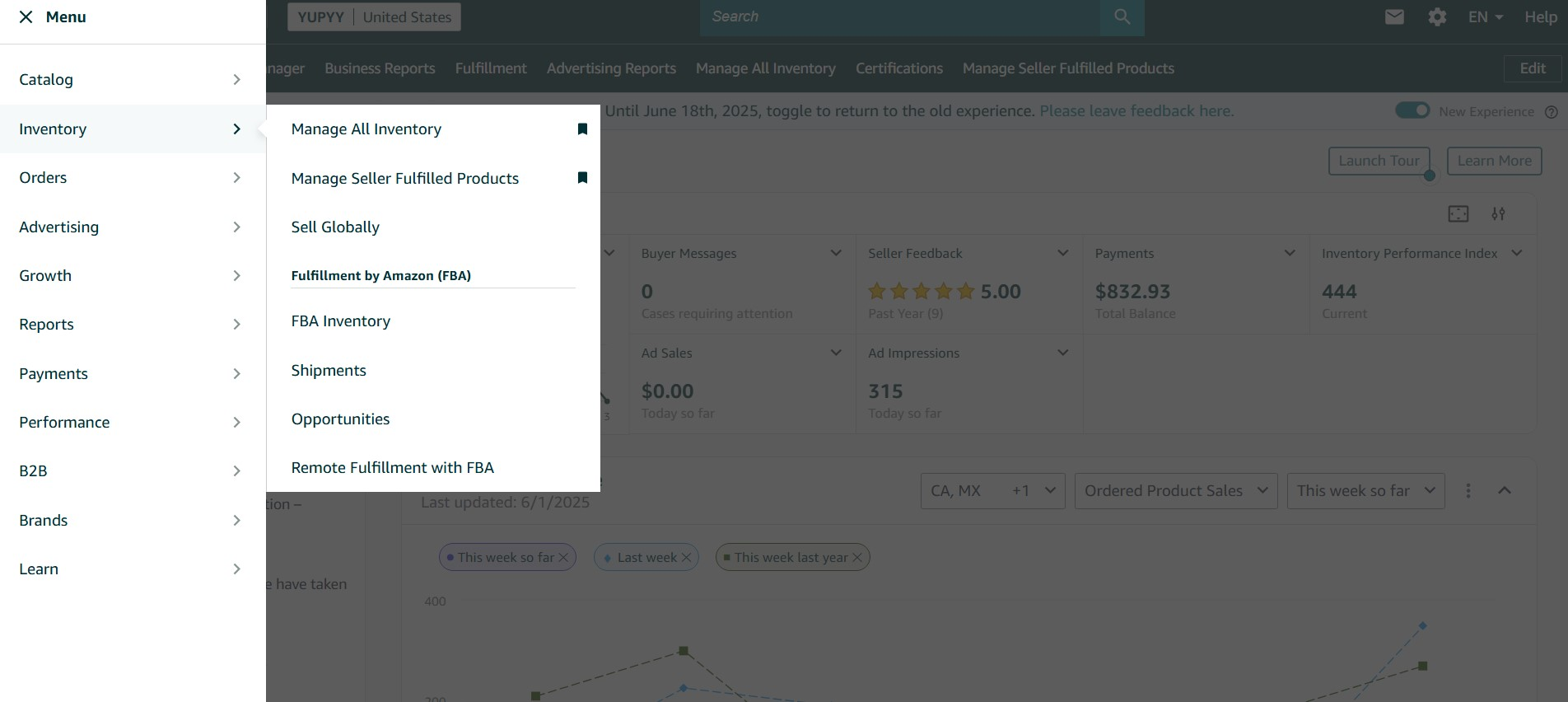Open Manage Seller Fulfilled Products in submenu

click(x=404, y=178)
